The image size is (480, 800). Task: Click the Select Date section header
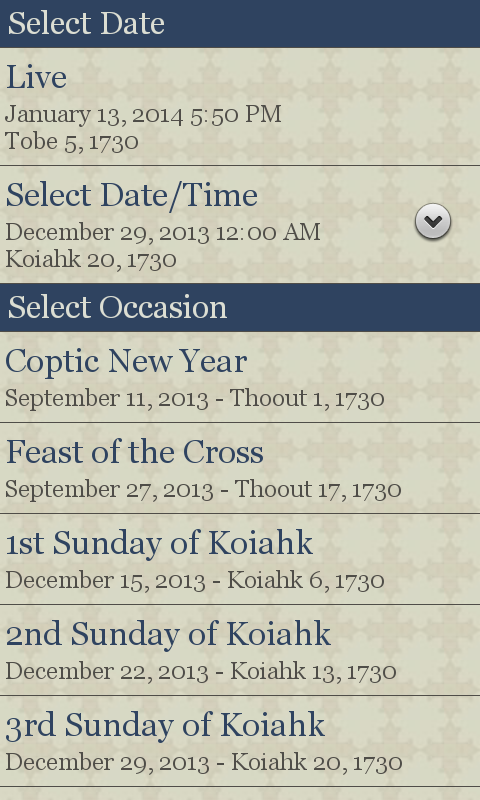(240, 24)
